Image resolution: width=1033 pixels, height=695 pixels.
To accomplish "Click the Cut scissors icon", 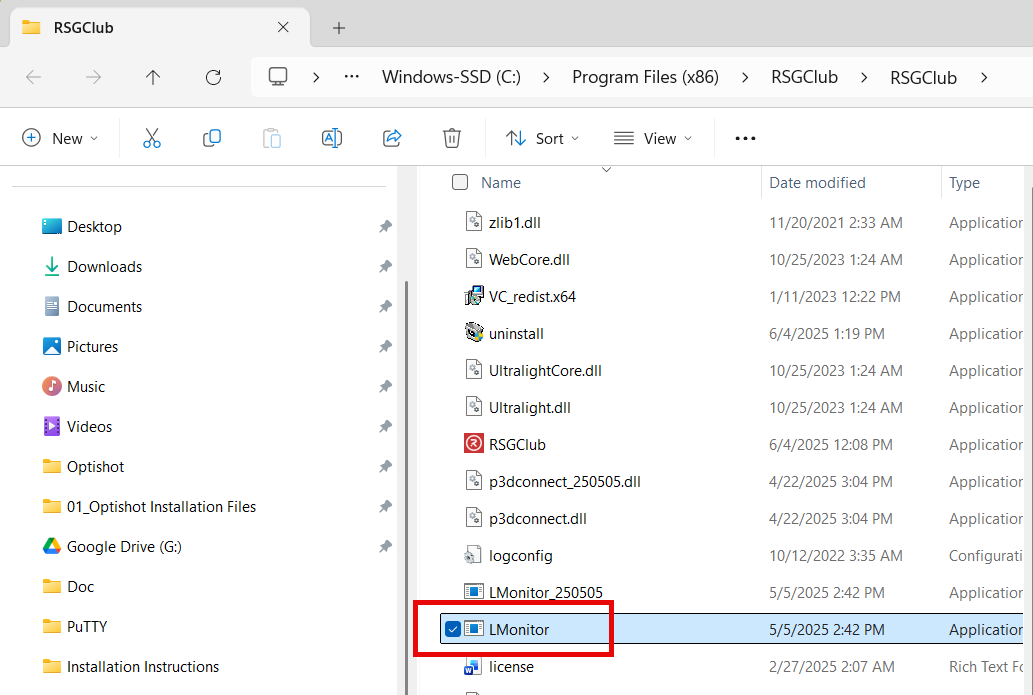I will pyautogui.click(x=152, y=138).
